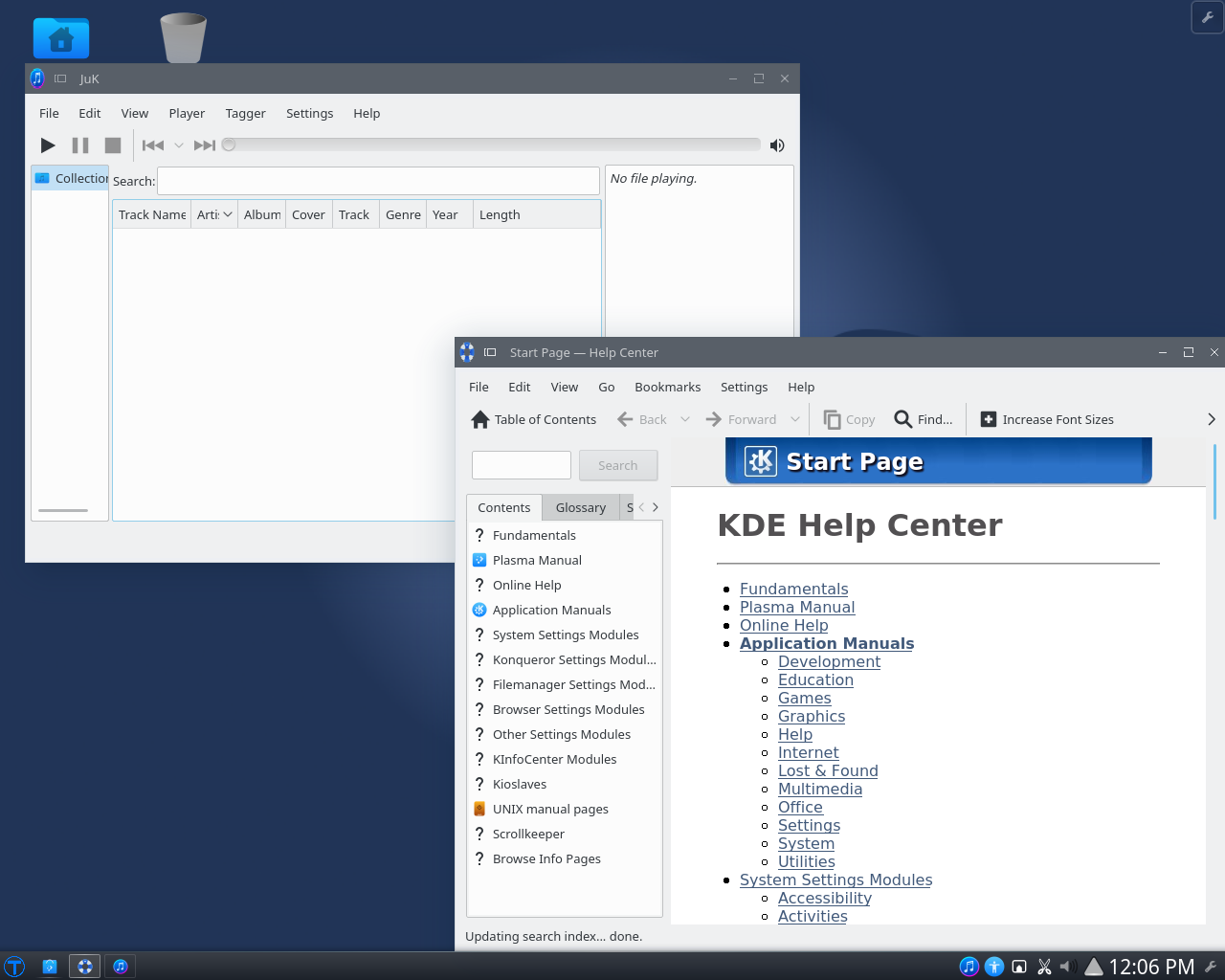Screen dimensions: 1225x980
Task: Click the Copy toolbar icon
Action: 832,419
